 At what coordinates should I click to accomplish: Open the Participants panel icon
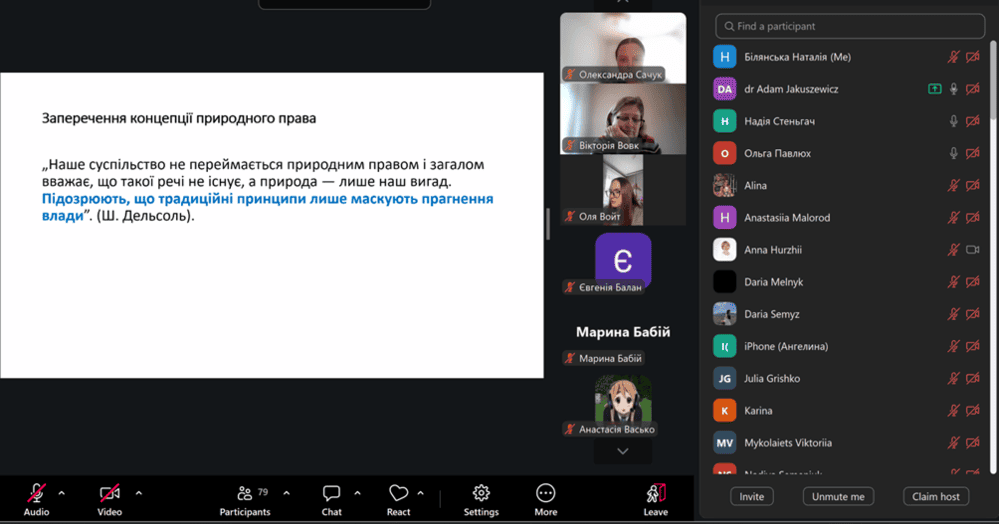tap(244, 493)
